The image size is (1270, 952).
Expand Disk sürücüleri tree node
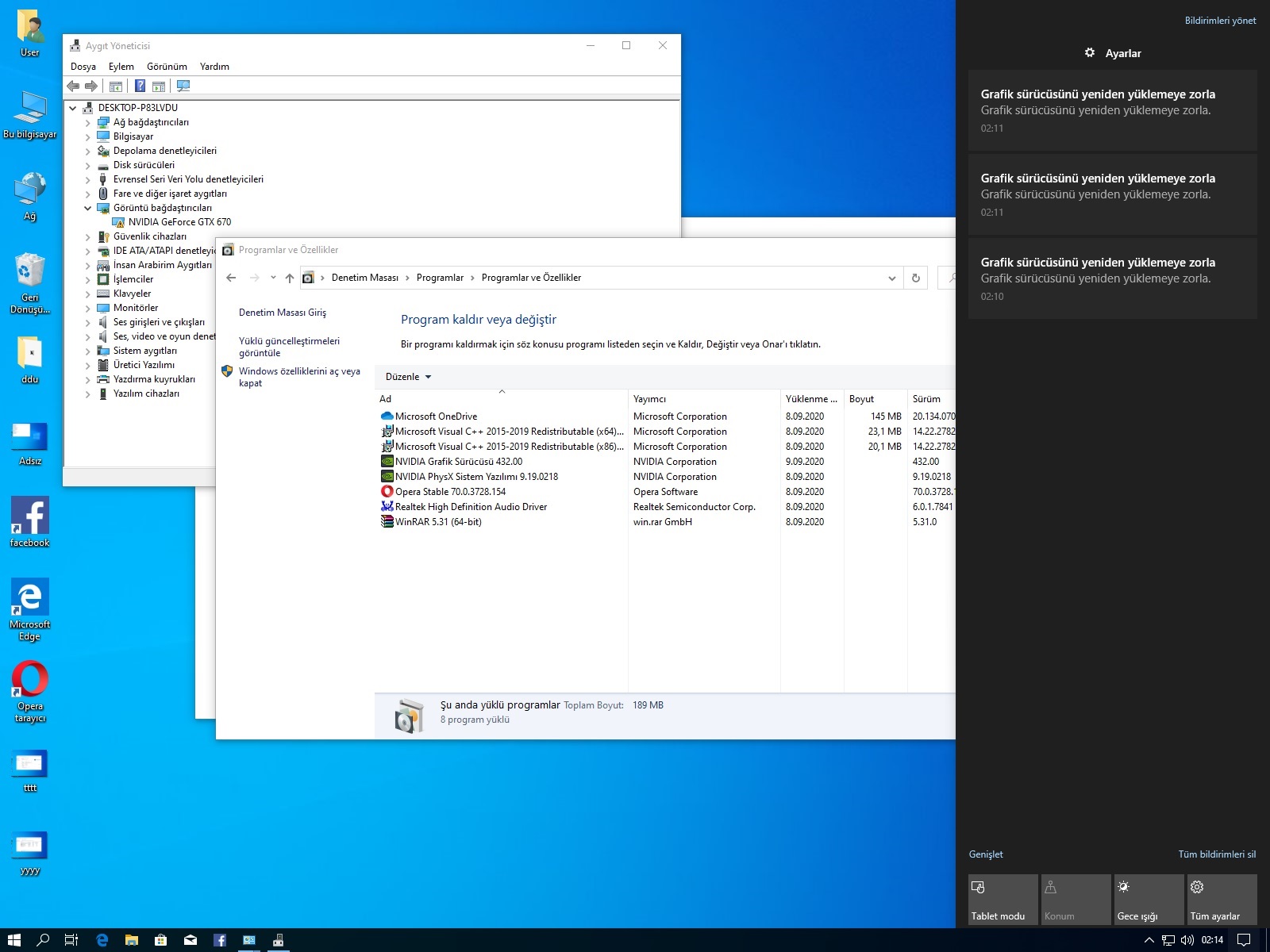pyautogui.click(x=87, y=166)
